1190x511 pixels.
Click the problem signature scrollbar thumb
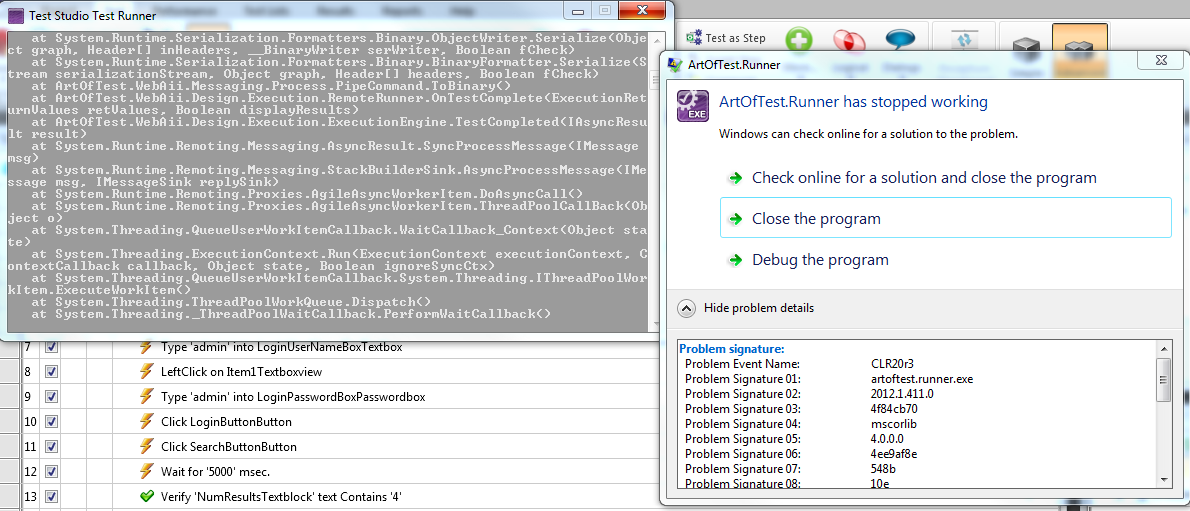click(1163, 379)
